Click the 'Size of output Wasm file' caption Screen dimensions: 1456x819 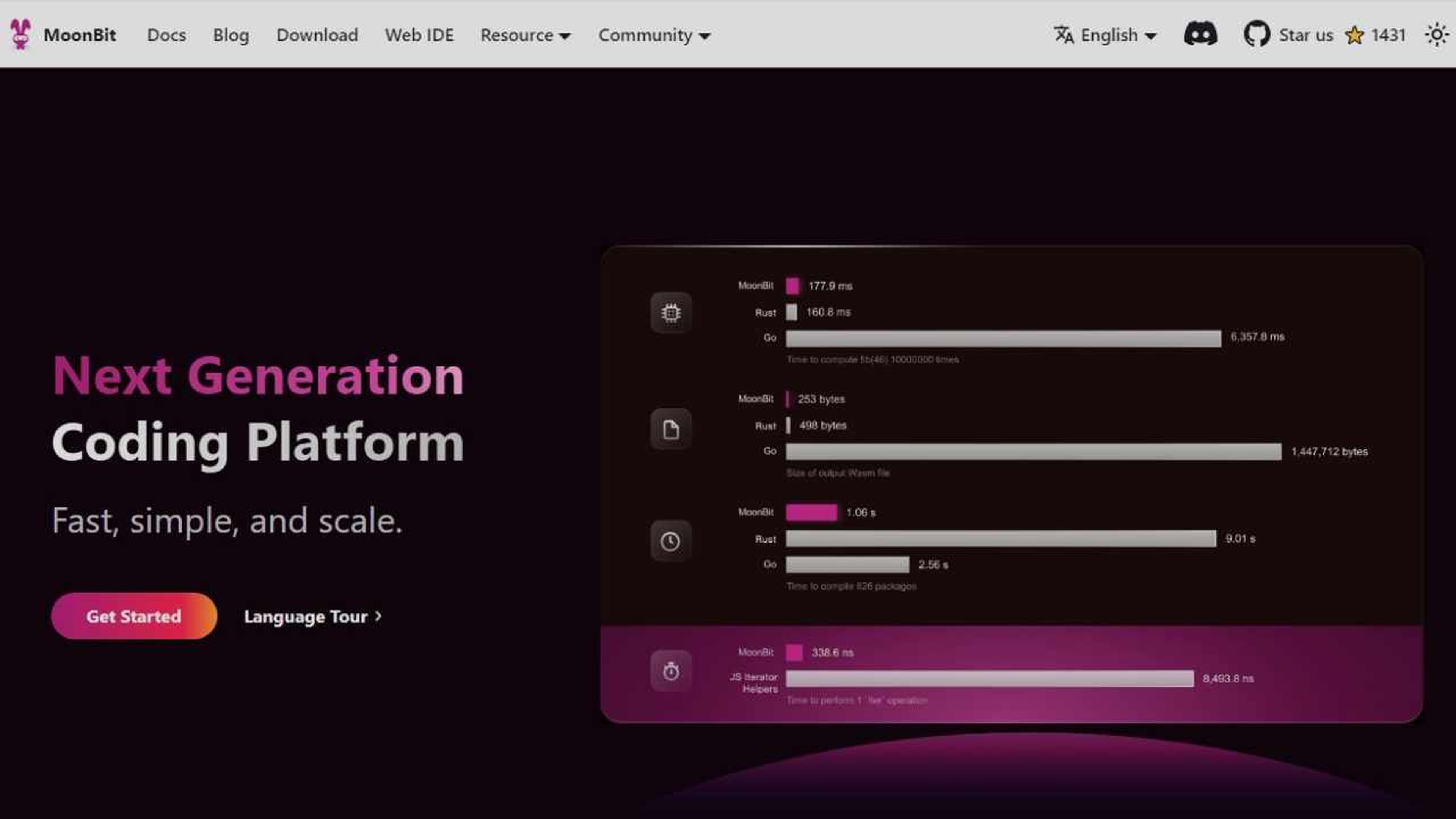point(838,473)
